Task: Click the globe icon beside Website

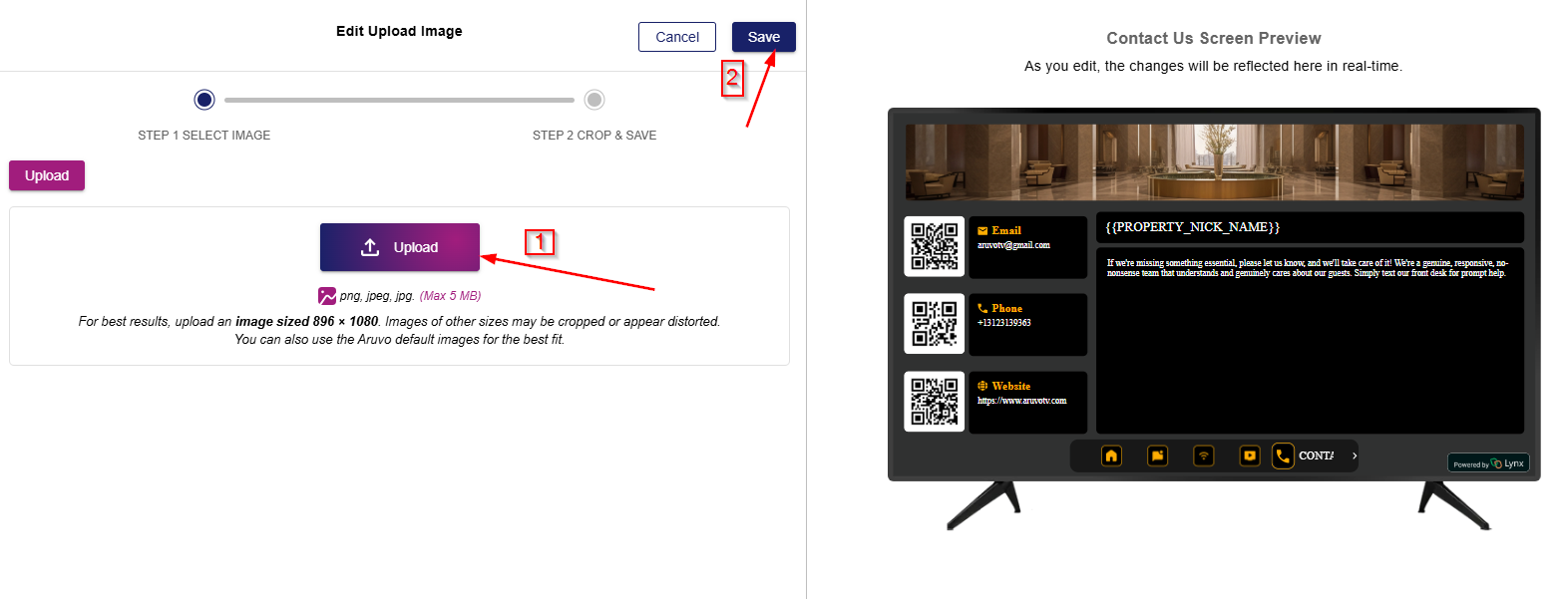Action: pos(982,386)
